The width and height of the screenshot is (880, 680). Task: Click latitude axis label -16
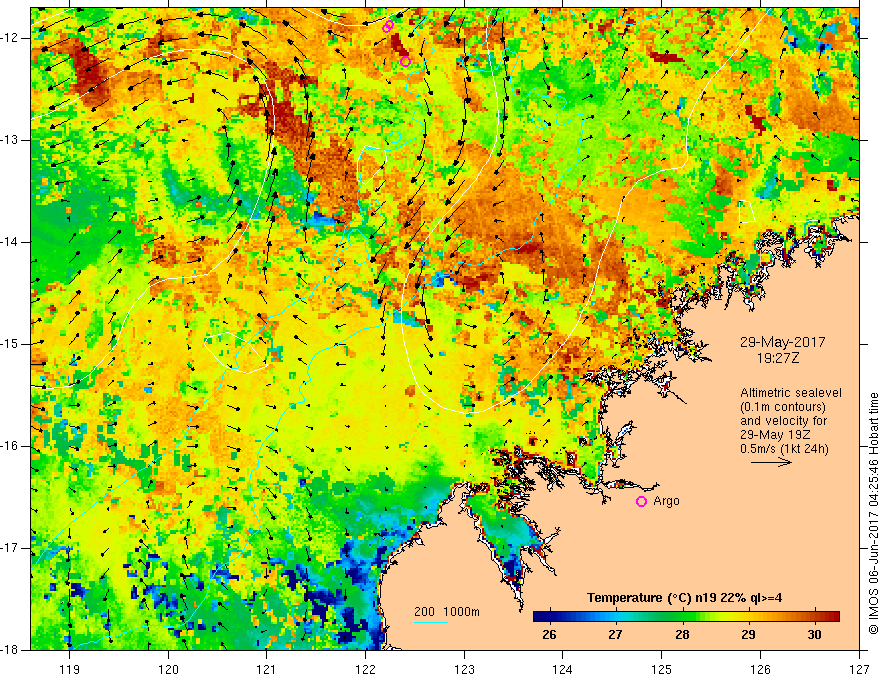pos(10,446)
